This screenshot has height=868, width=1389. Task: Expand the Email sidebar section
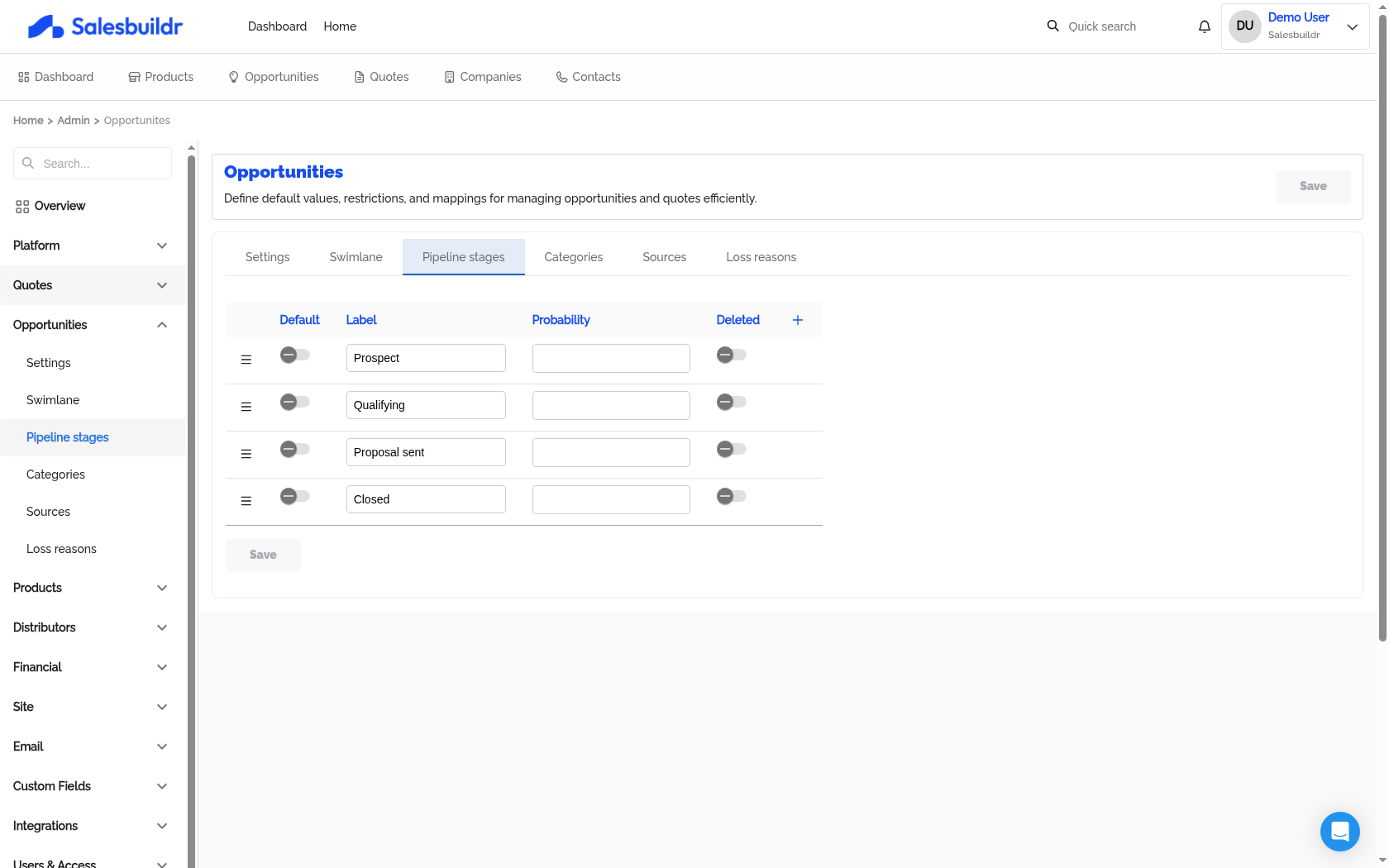pos(91,746)
